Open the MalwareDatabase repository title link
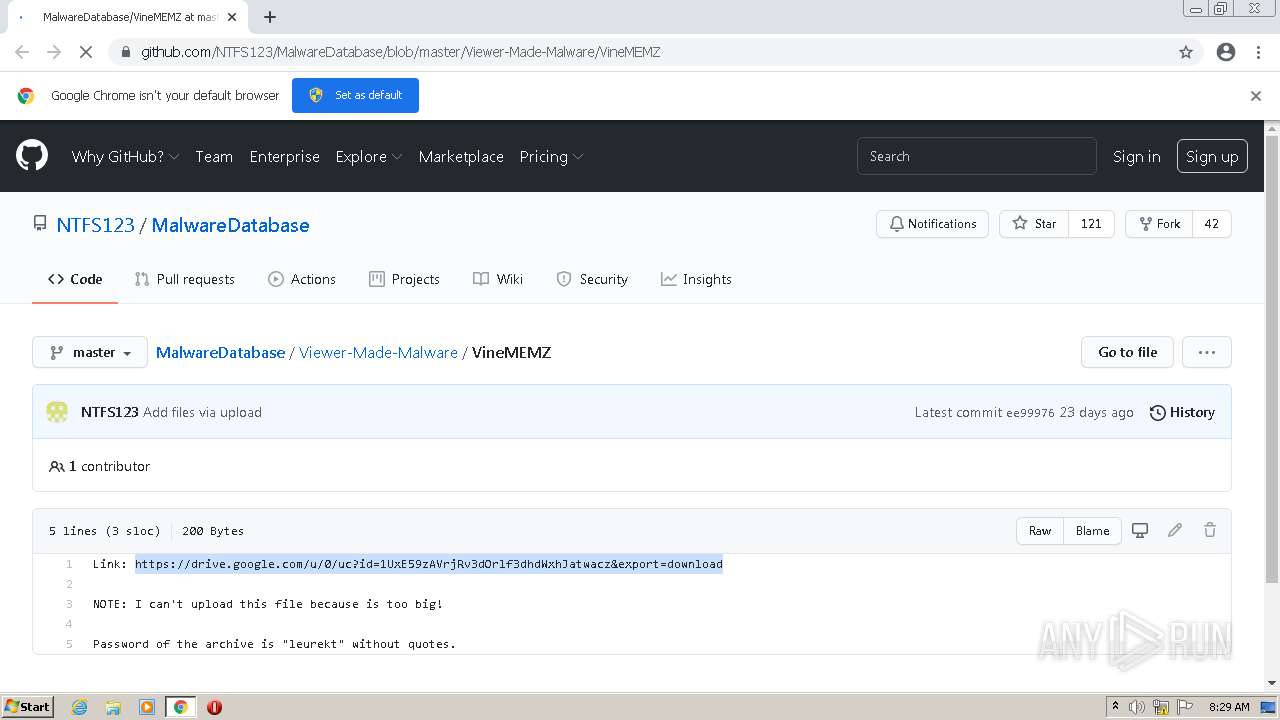 click(x=230, y=225)
